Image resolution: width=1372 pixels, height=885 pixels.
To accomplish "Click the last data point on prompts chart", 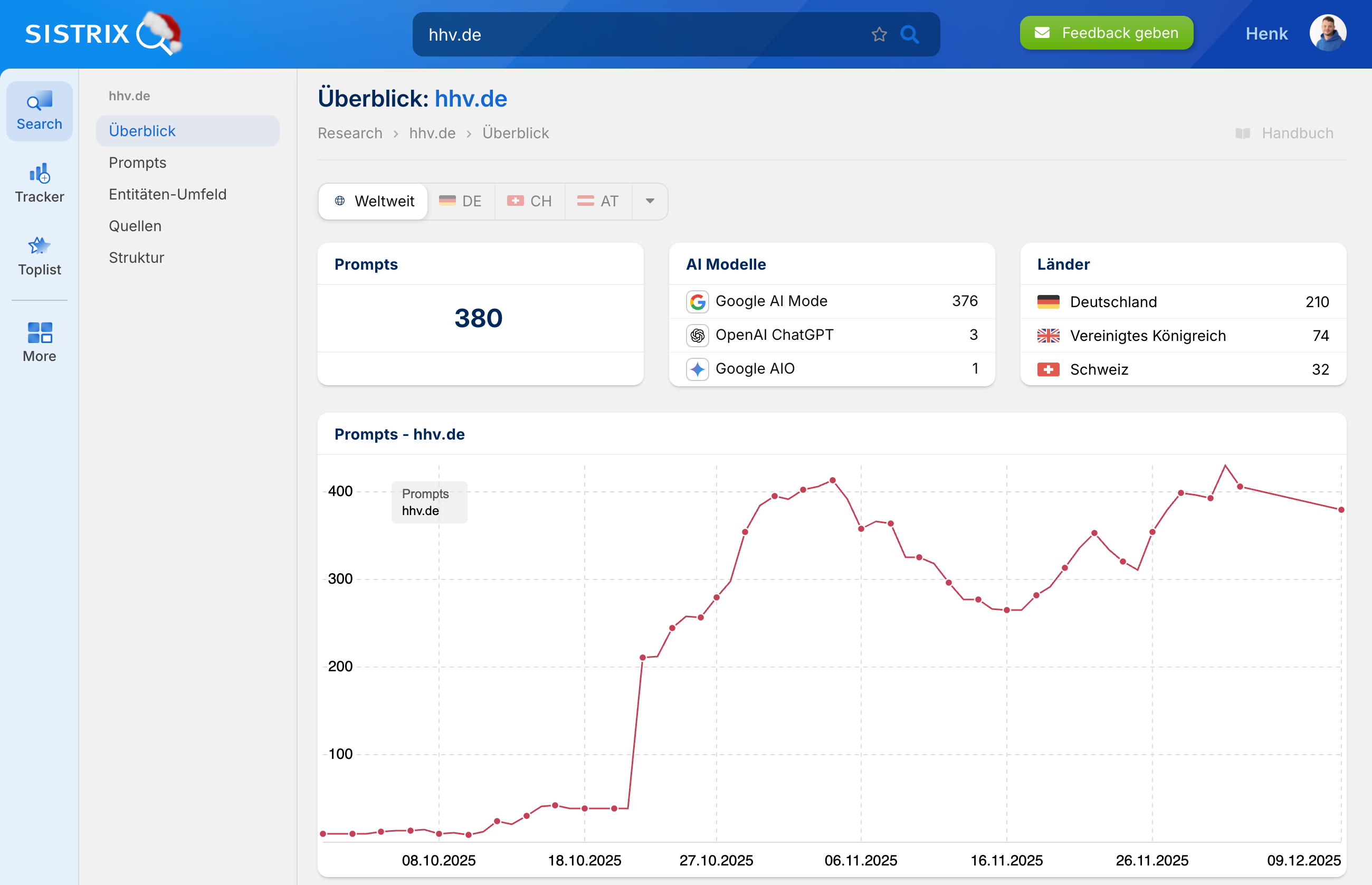I will pos(1341,510).
